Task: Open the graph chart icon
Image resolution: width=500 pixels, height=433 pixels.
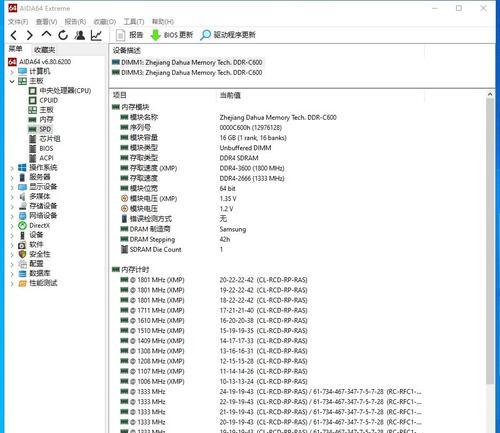Action: click(x=96, y=35)
